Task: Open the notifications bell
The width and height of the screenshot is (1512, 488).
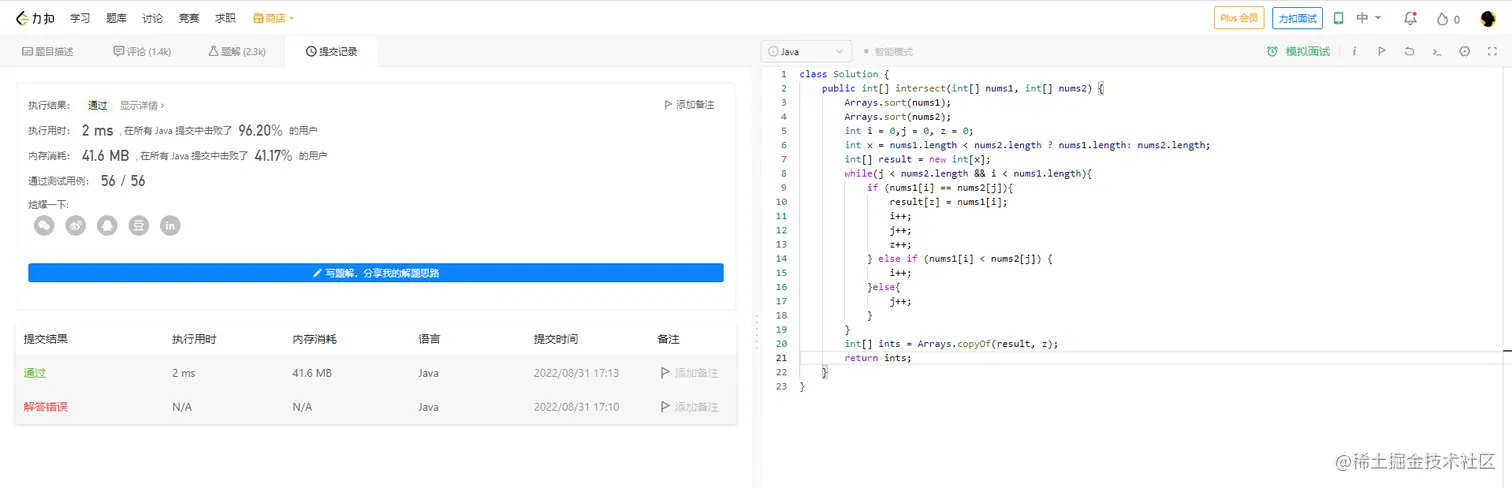Action: (x=1410, y=18)
